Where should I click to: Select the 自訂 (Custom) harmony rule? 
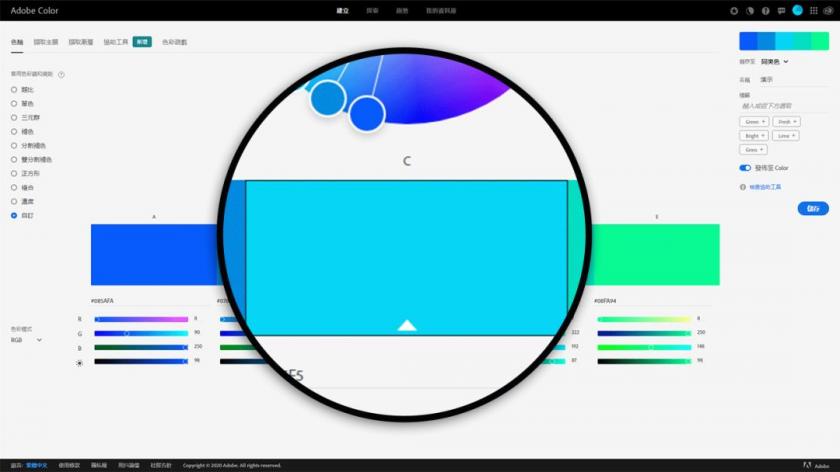(14, 215)
